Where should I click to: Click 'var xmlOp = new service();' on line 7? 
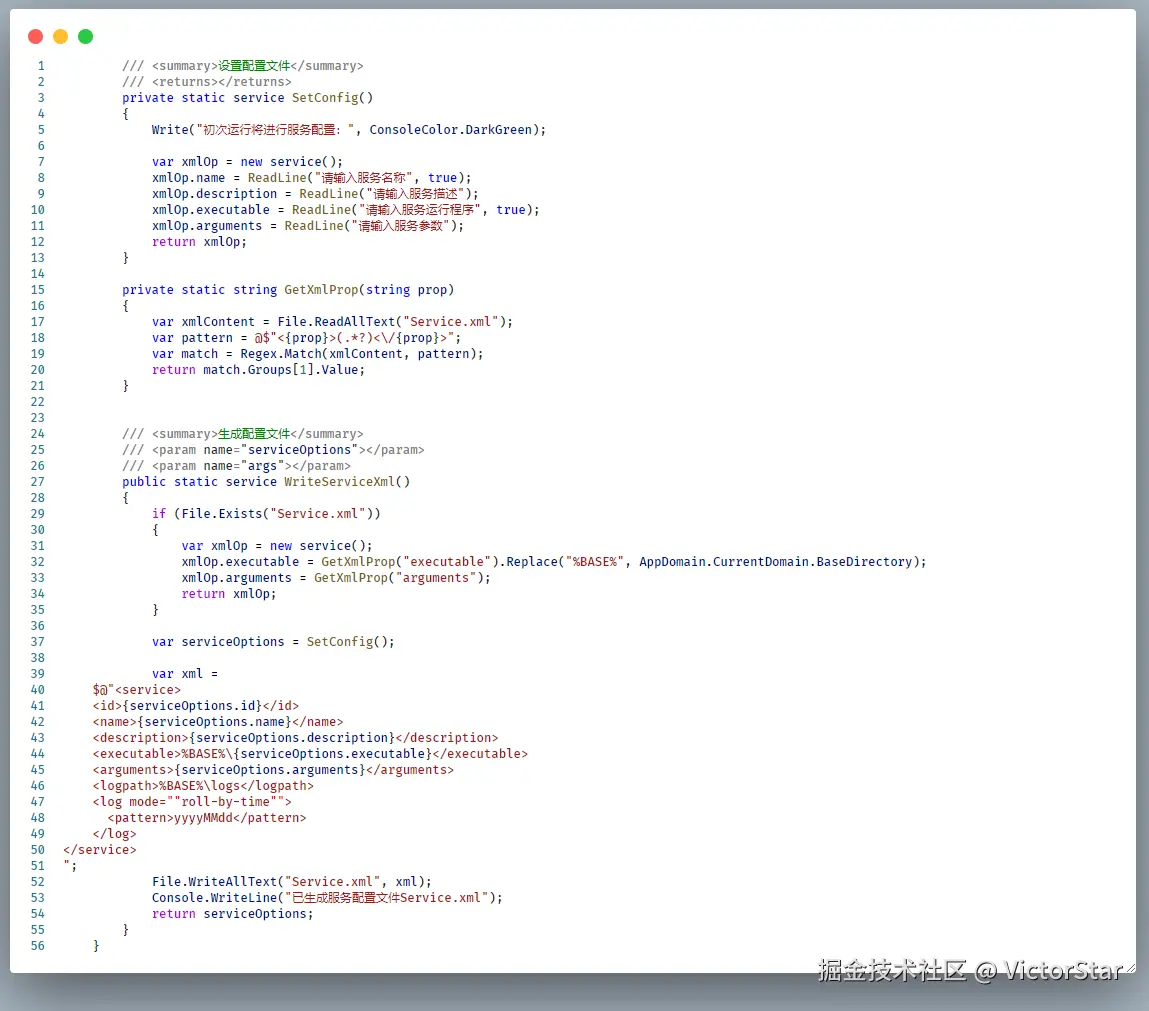tap(247, 162)
